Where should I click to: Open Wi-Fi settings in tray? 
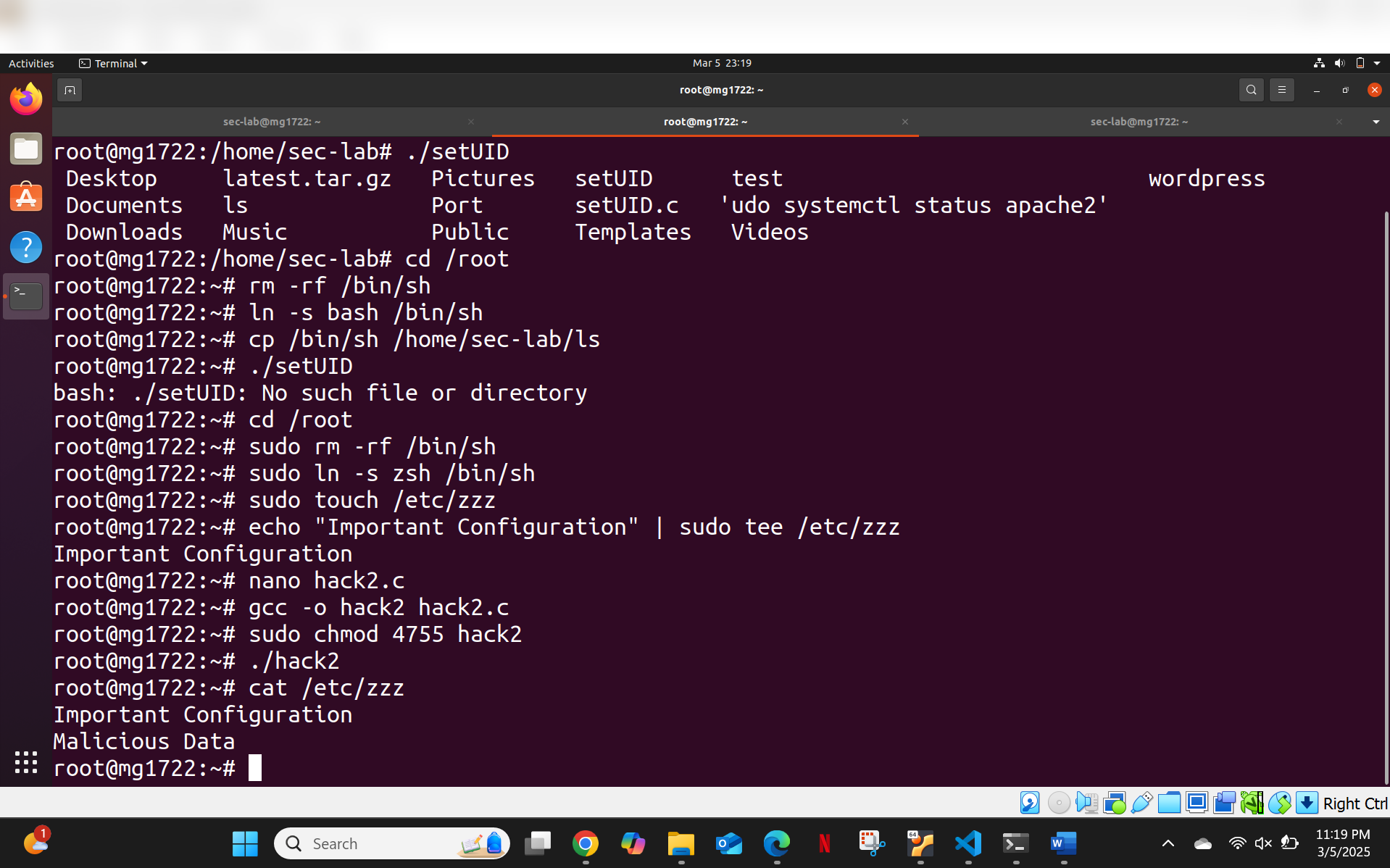(1238, 843)
